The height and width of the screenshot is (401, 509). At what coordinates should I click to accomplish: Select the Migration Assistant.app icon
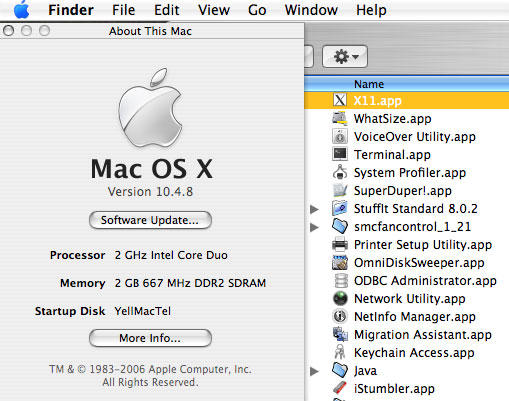pyautogui.click(x=340, y=334)
